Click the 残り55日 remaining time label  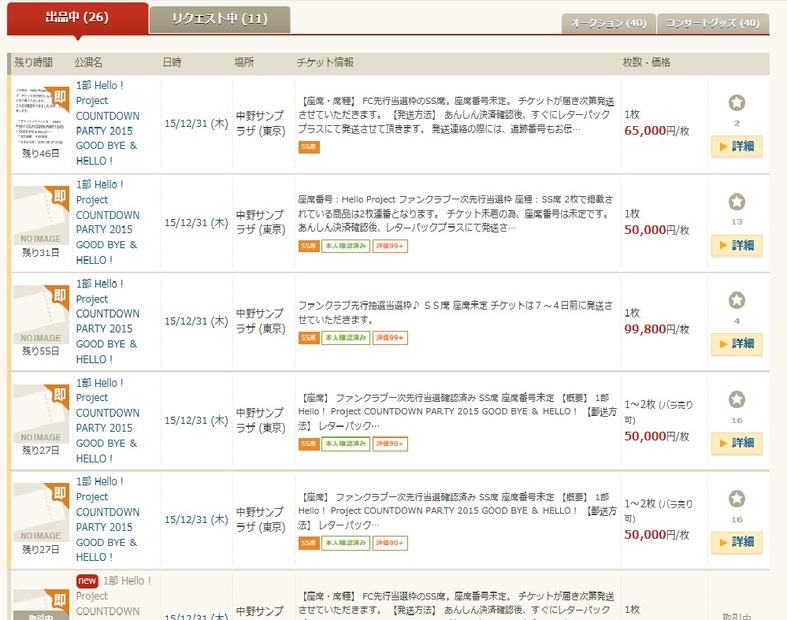41,351
